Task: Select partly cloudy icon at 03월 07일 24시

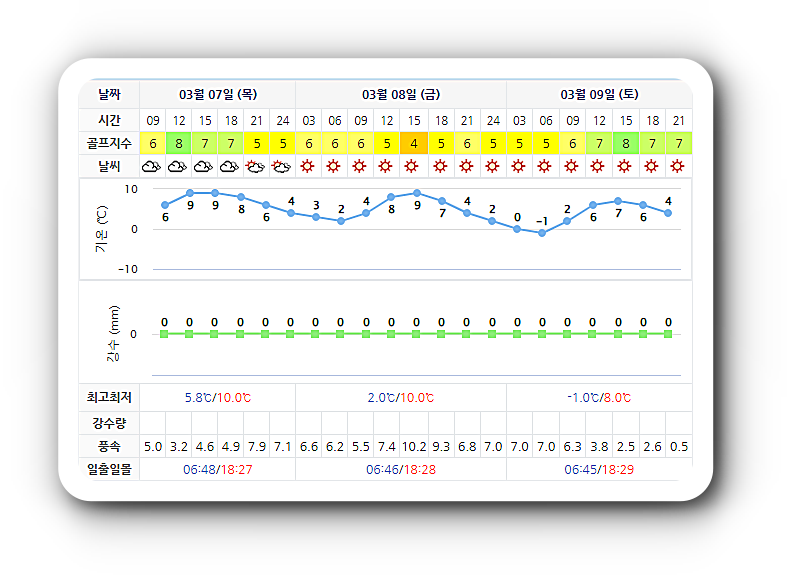Action: 282,167
